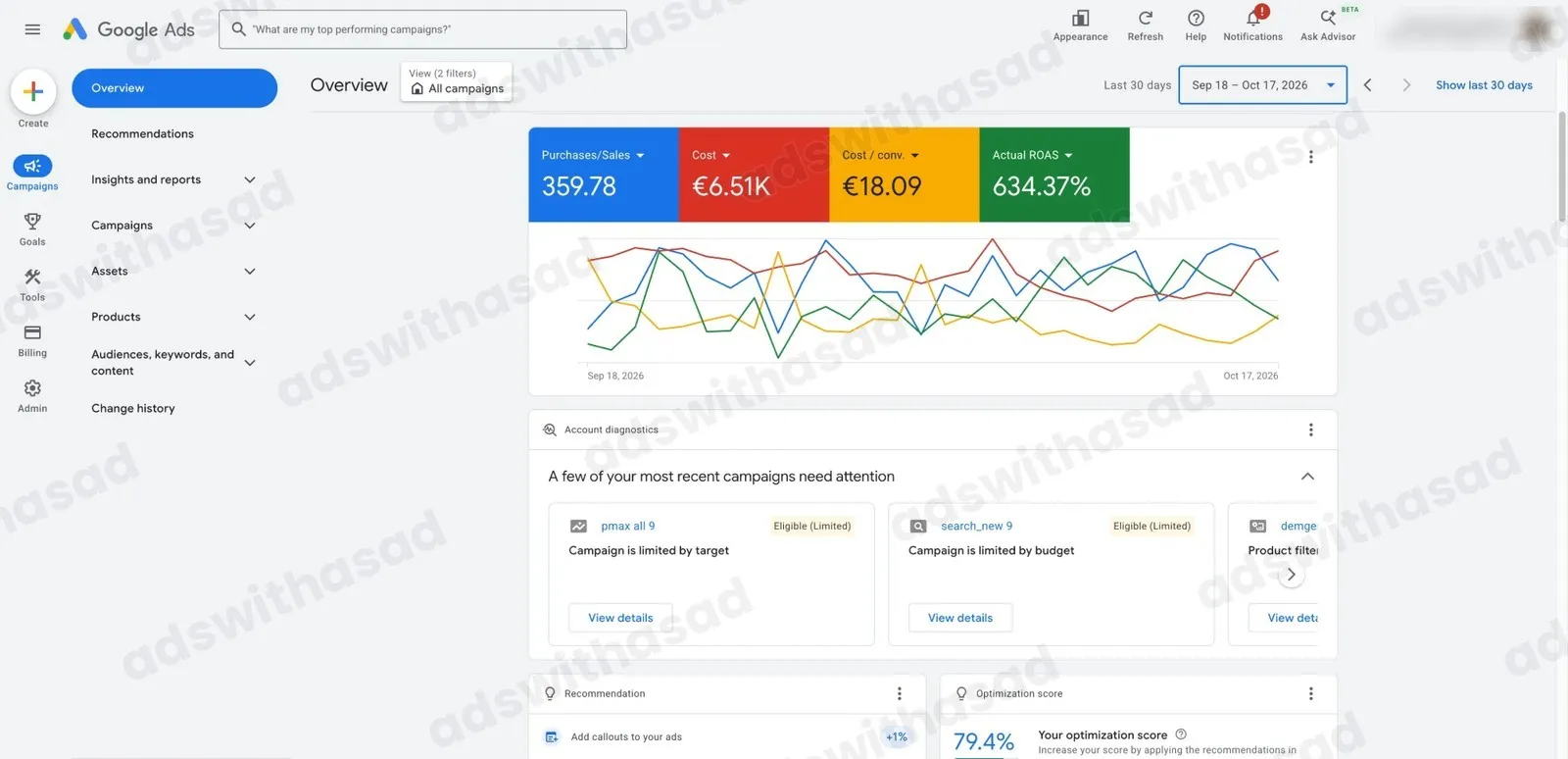
Task: Click Show last 30 days link
Action: pos(1484,85)
